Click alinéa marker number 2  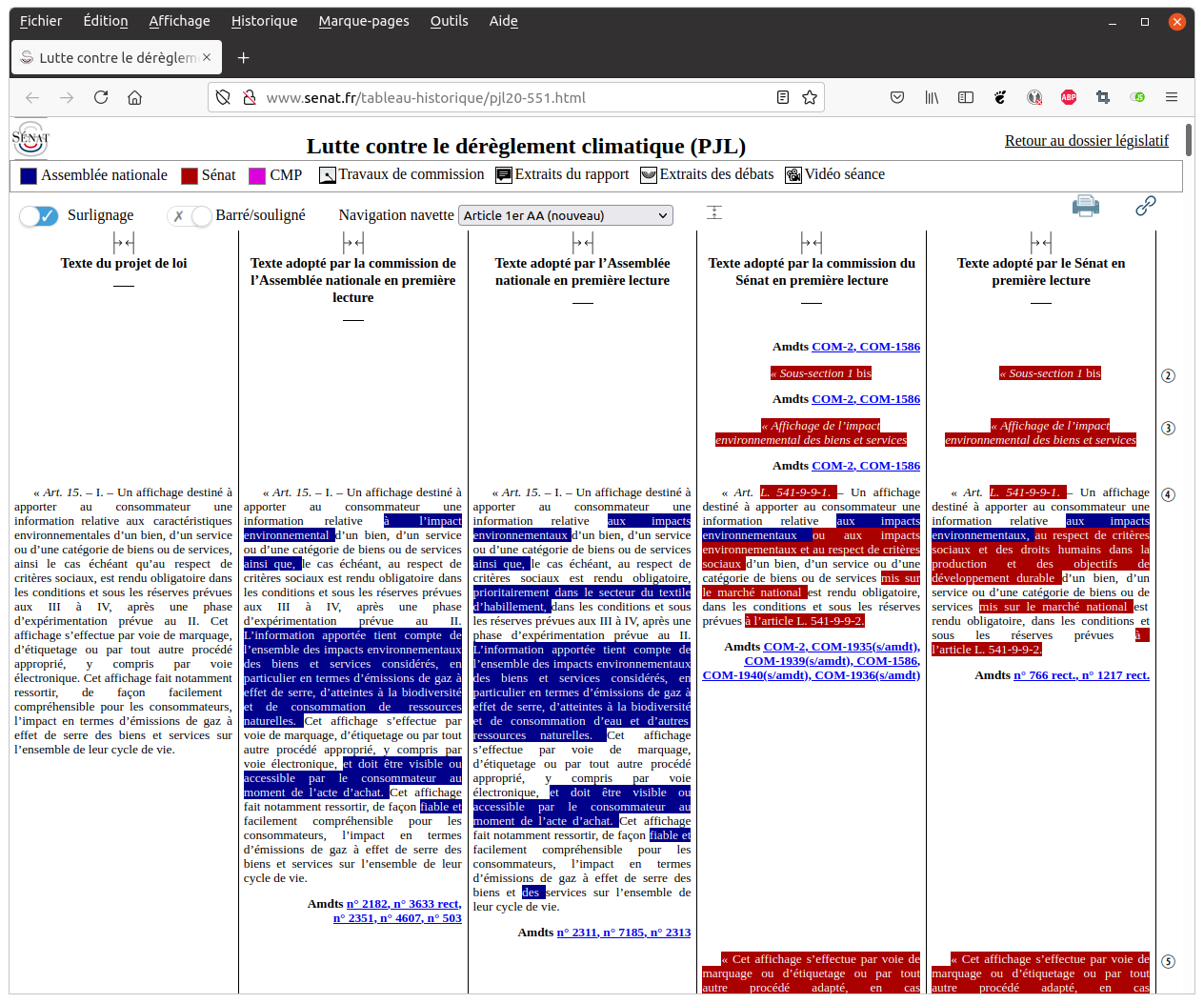[x=1168, y=375]
